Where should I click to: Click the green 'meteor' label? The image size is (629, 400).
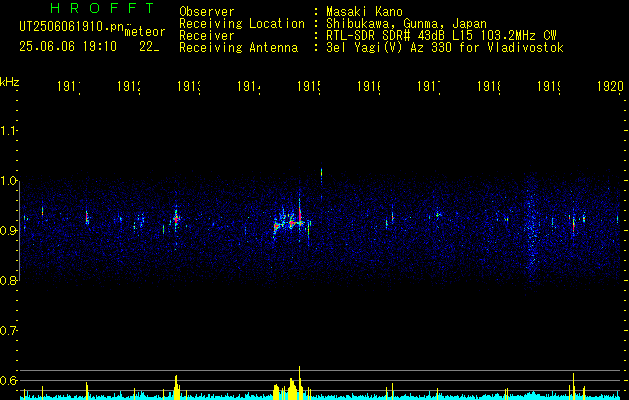tap(145, 32)
